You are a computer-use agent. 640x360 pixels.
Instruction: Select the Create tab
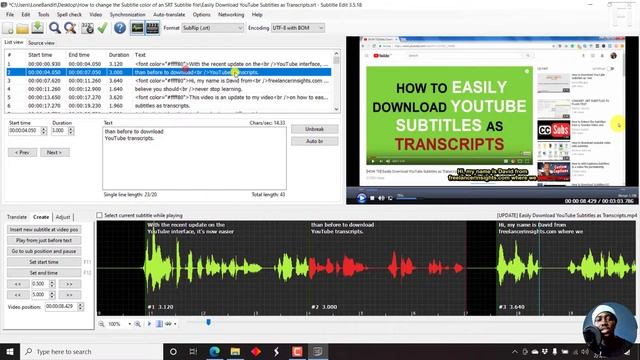(41, 217)
